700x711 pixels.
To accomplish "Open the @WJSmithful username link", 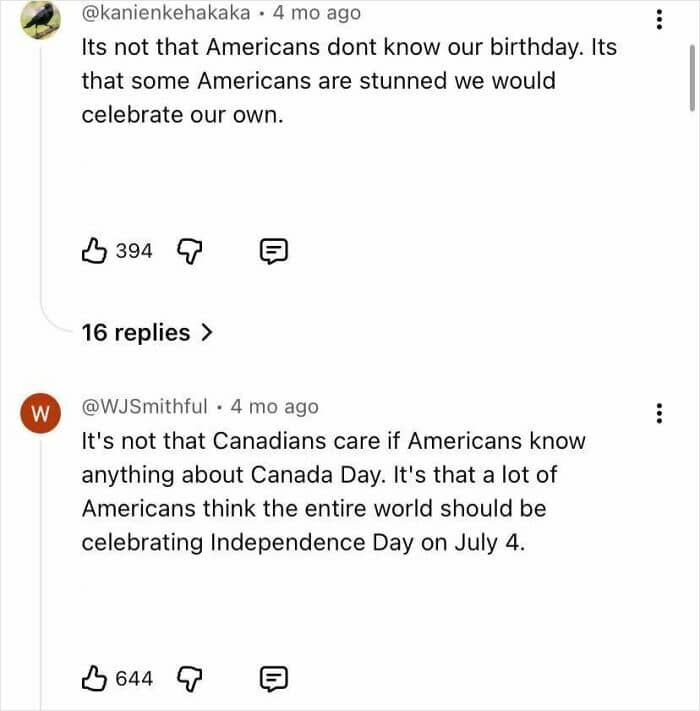I will (x=145, y=406).
